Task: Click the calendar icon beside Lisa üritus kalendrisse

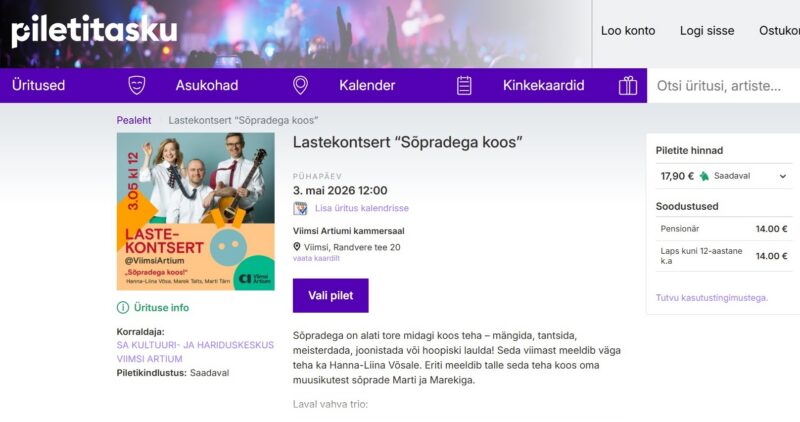Action: [300, 208]
